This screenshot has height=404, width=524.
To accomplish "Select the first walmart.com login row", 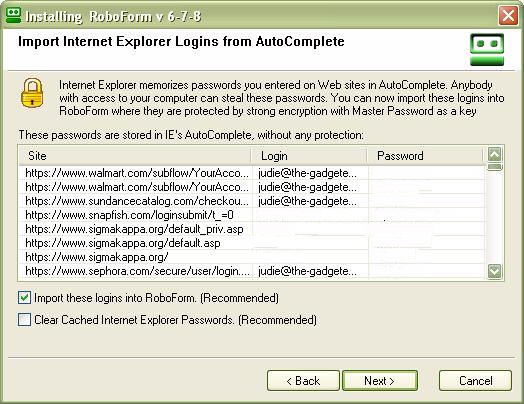I will [x=252, y=173].
